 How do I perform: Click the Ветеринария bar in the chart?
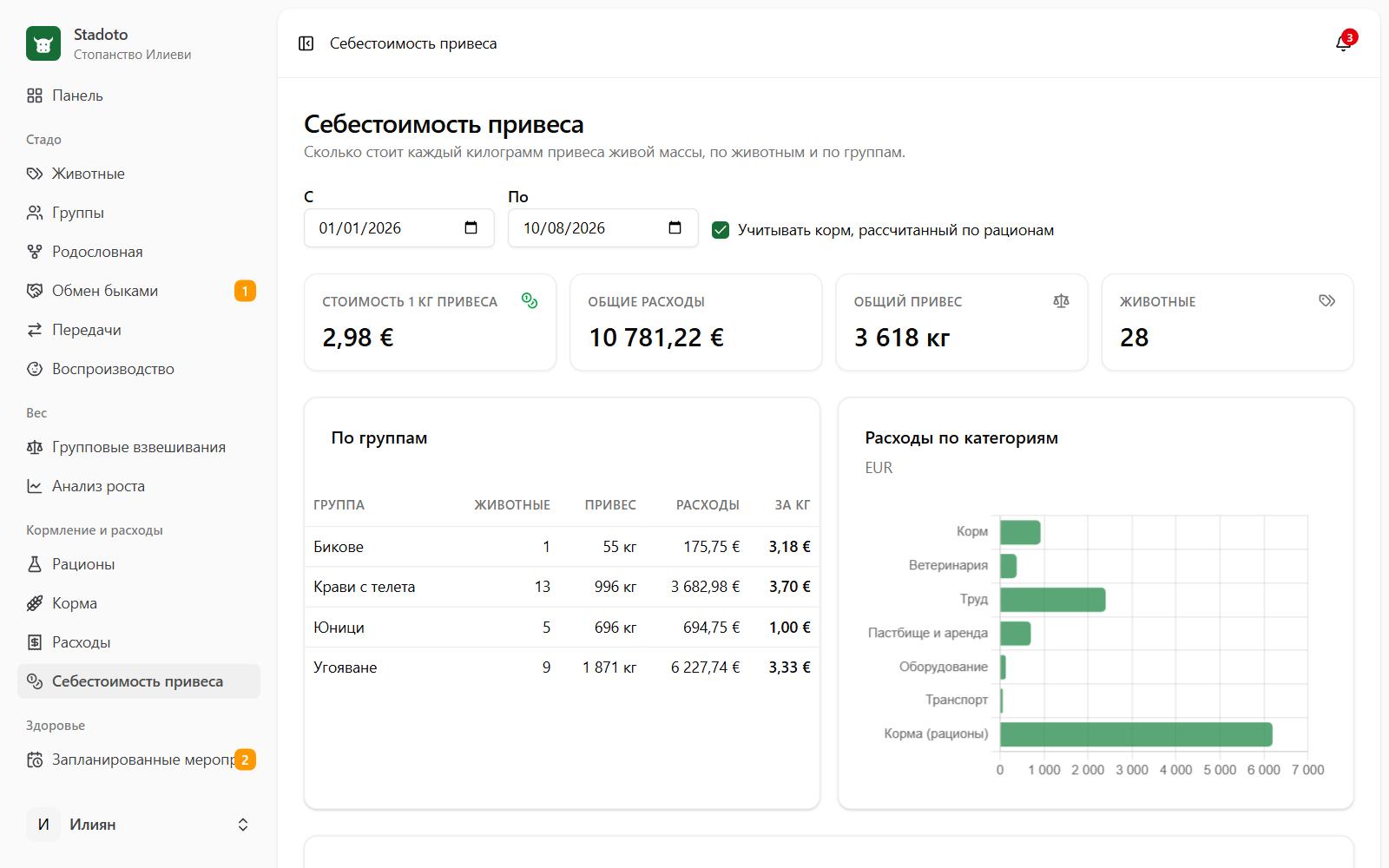pos(1009,566)
